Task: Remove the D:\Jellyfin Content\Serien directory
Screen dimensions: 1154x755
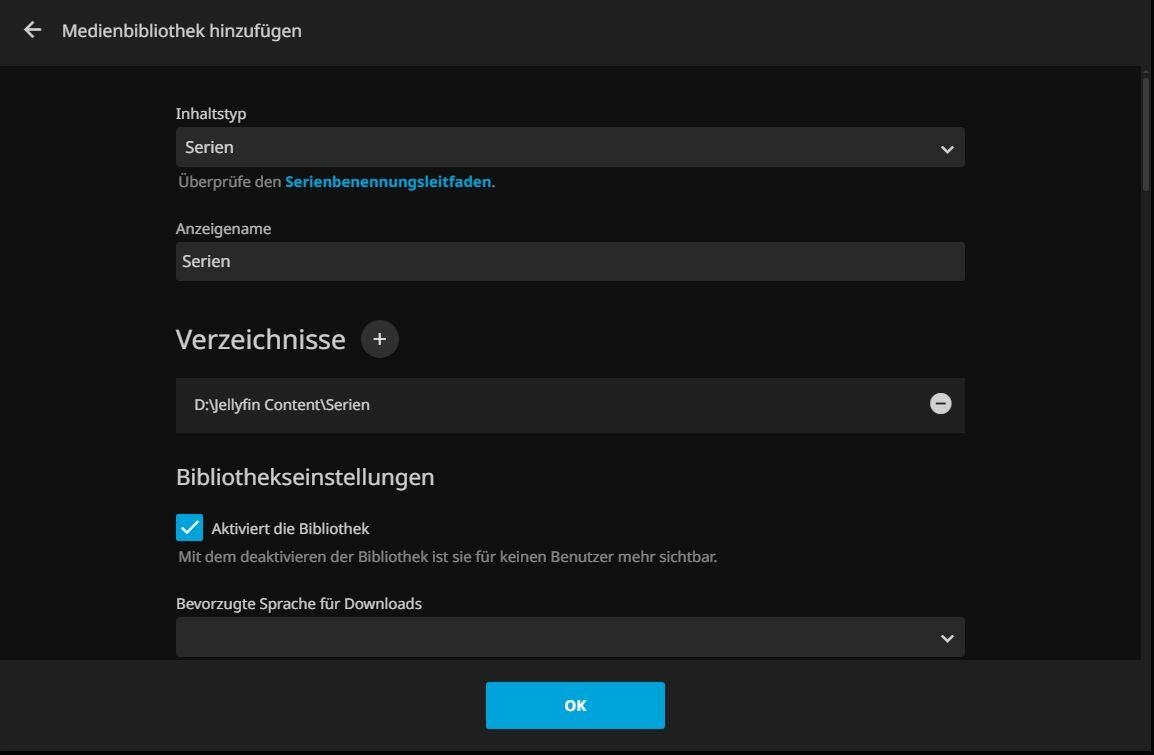Action: coord(940,404)
